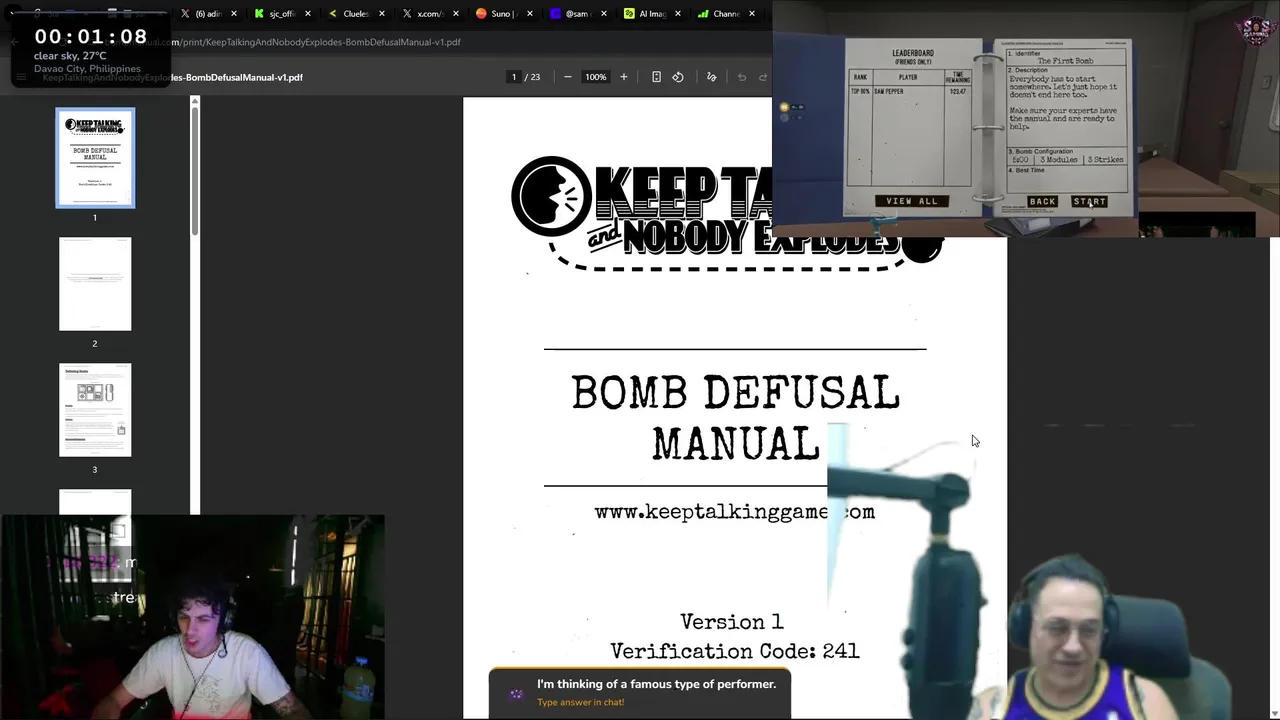Click 'Verification Code: 241' text in PDF
Image resolution: width=1280 pixels, height=720 pixels.
pos(735,651)
